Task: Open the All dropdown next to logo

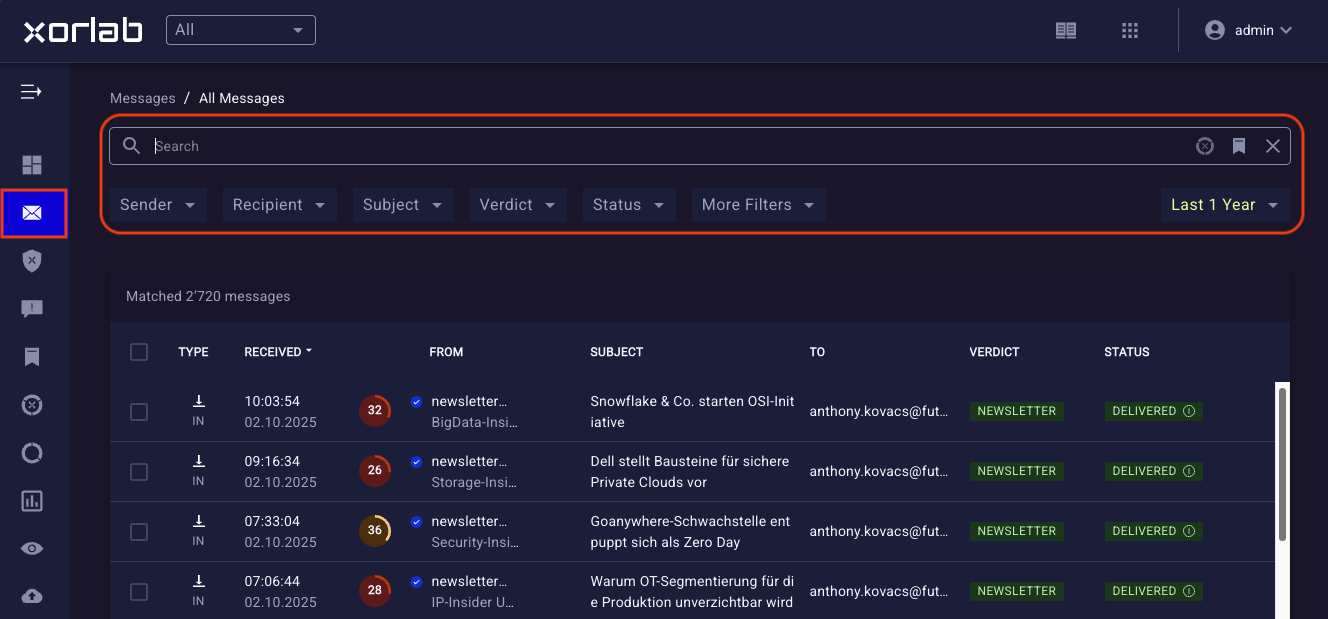Action: (x=241, y=30)
